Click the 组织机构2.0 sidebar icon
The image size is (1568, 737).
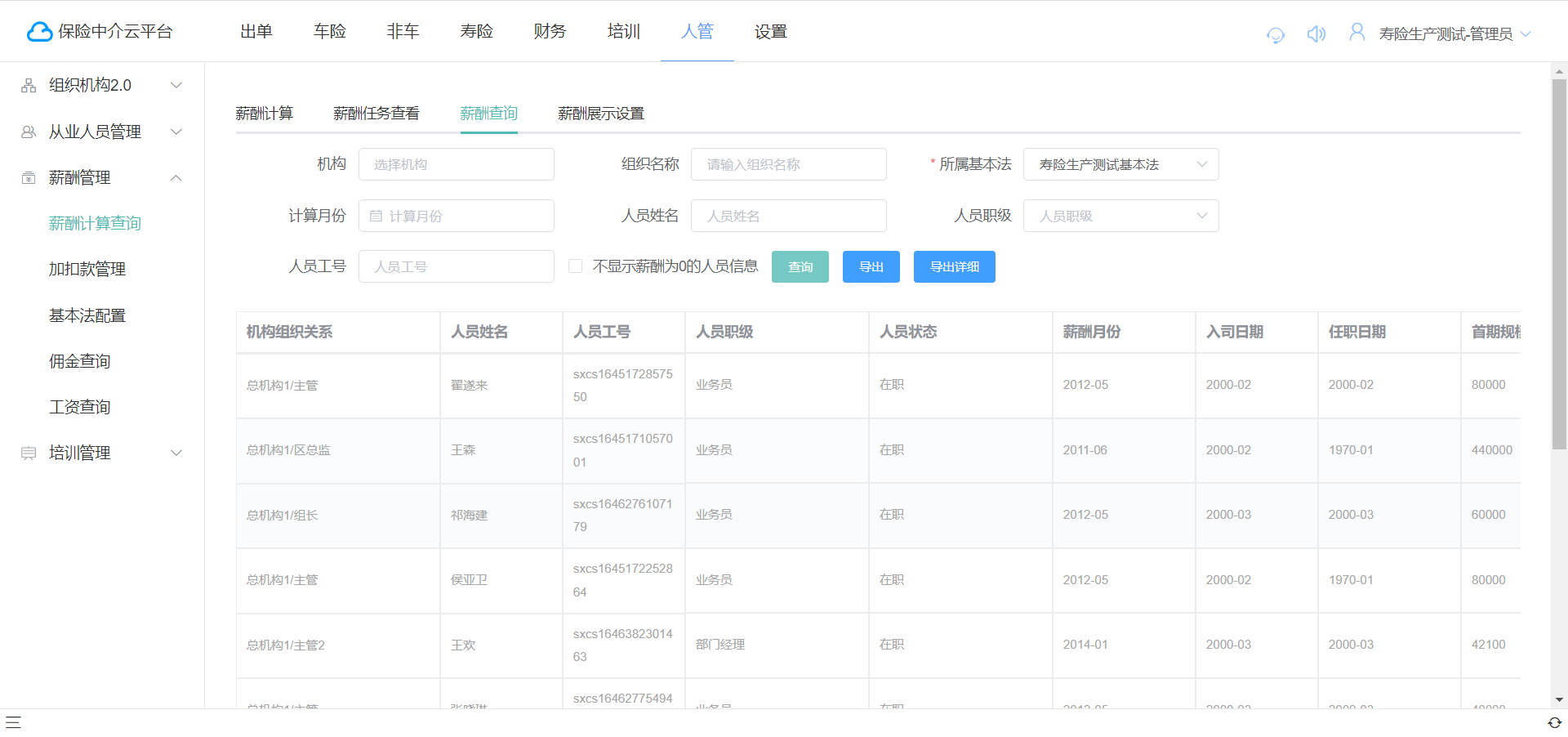(29, 85)
